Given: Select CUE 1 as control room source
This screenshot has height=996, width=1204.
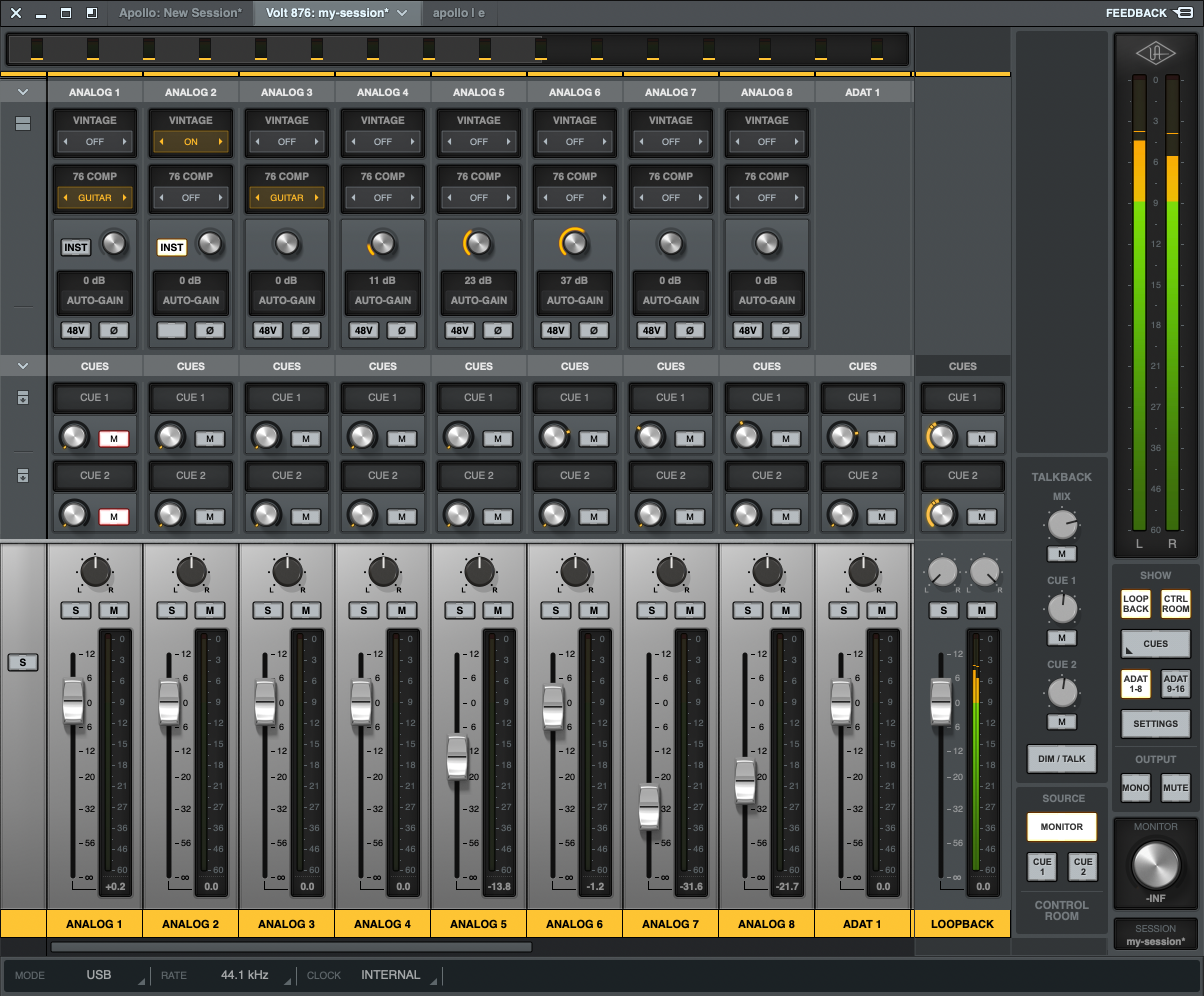Looking at the screenshot, I should coord(1041,866).
